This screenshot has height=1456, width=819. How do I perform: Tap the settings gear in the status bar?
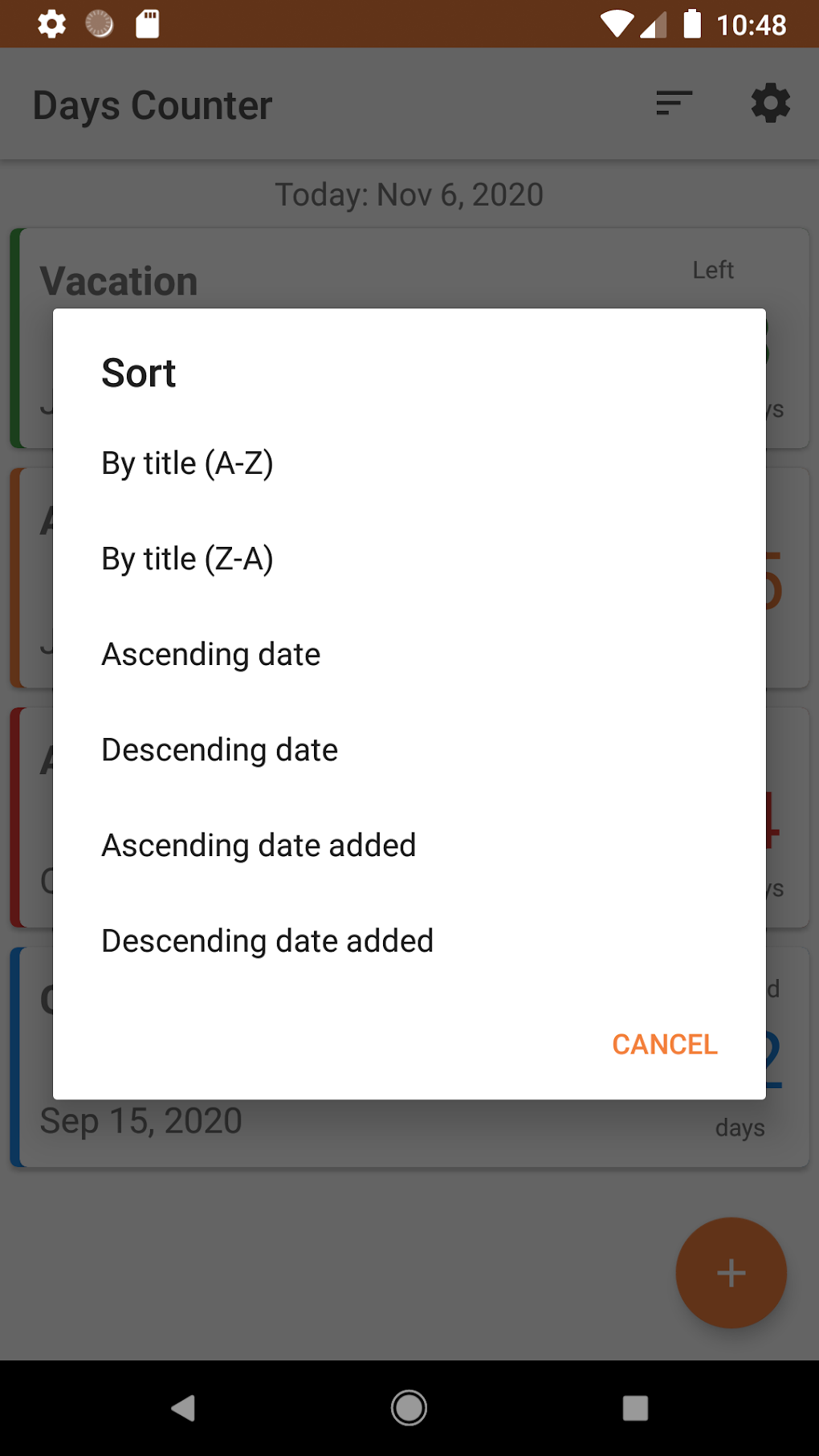pyautogui.click(x=51, y=24)
